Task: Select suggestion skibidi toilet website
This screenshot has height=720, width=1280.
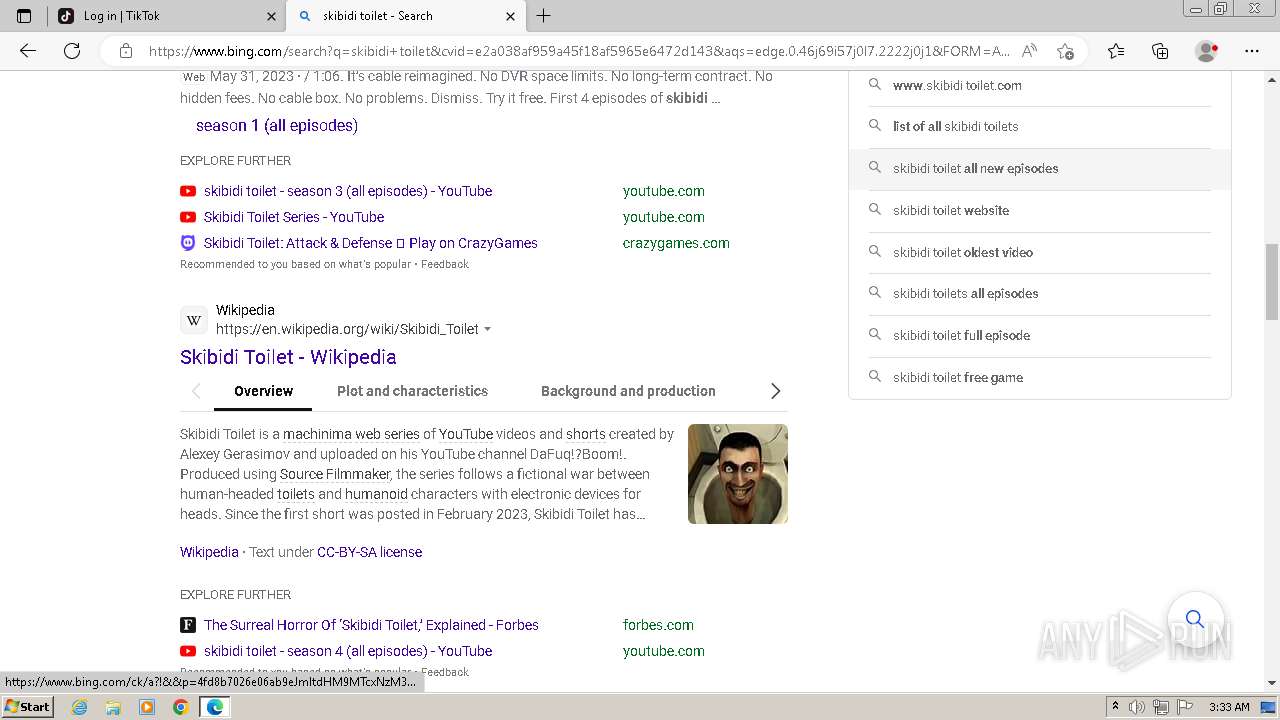Action: click(x=1039, y=210)
